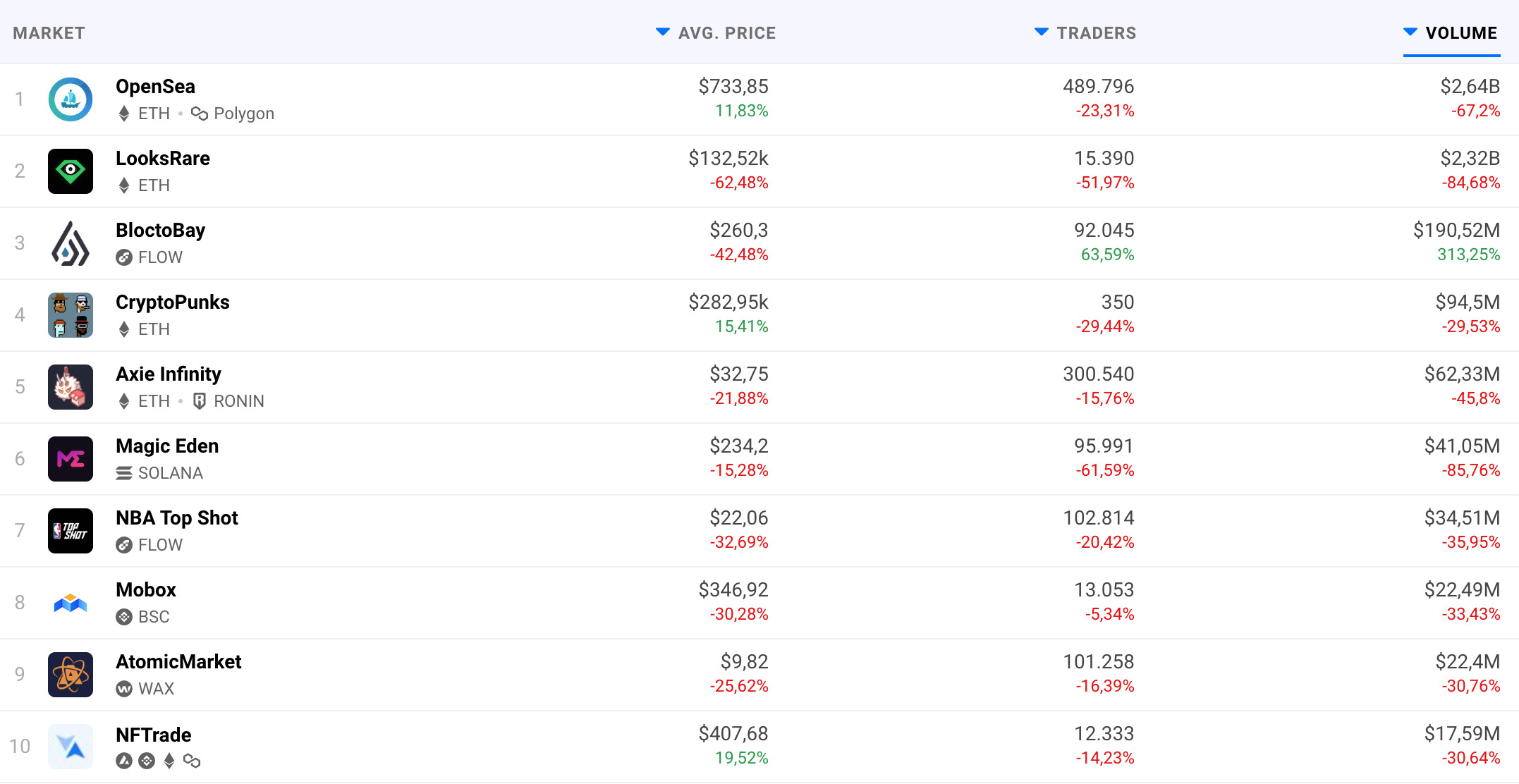Click the Ethereum chain icon under NFTrade
The height and width of the screenshot is (784, 1519).
169,761
